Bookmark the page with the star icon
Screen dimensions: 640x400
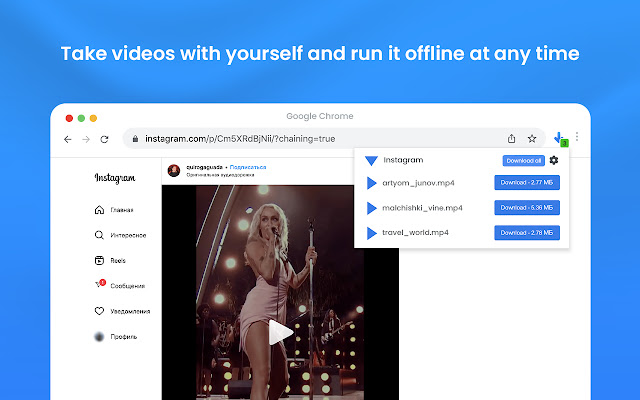(532, 139)
